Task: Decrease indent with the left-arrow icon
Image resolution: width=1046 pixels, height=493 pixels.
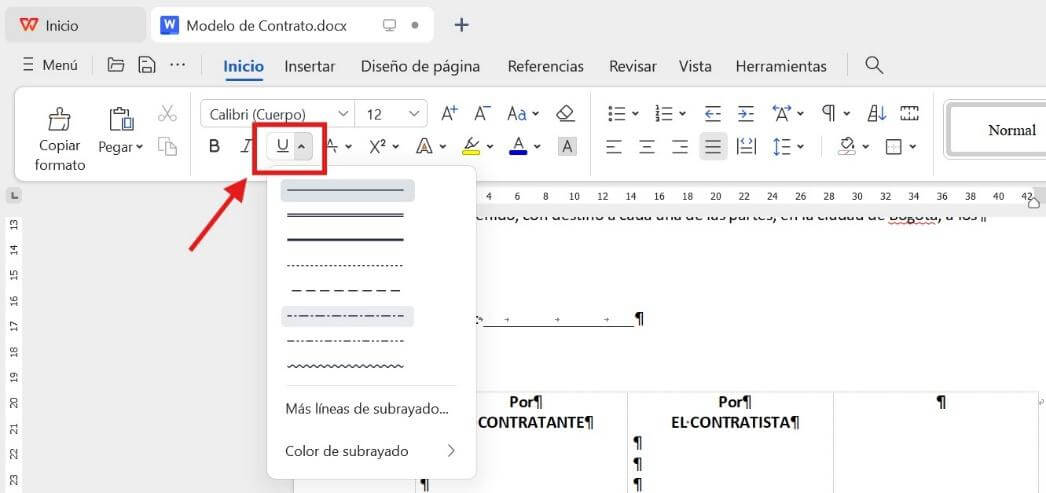Action: point(712,114)
